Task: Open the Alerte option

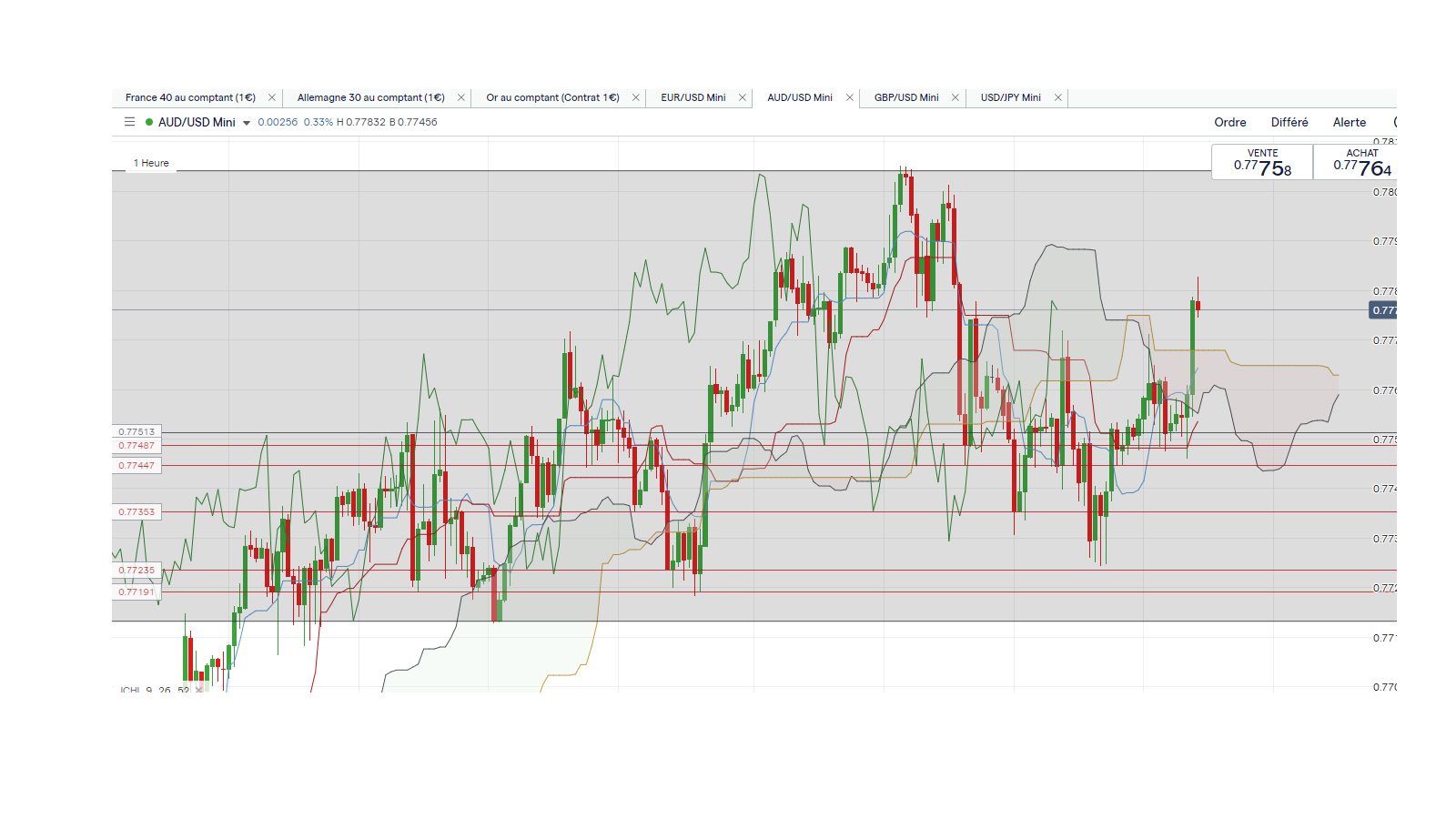Action: pos(1350,122)
